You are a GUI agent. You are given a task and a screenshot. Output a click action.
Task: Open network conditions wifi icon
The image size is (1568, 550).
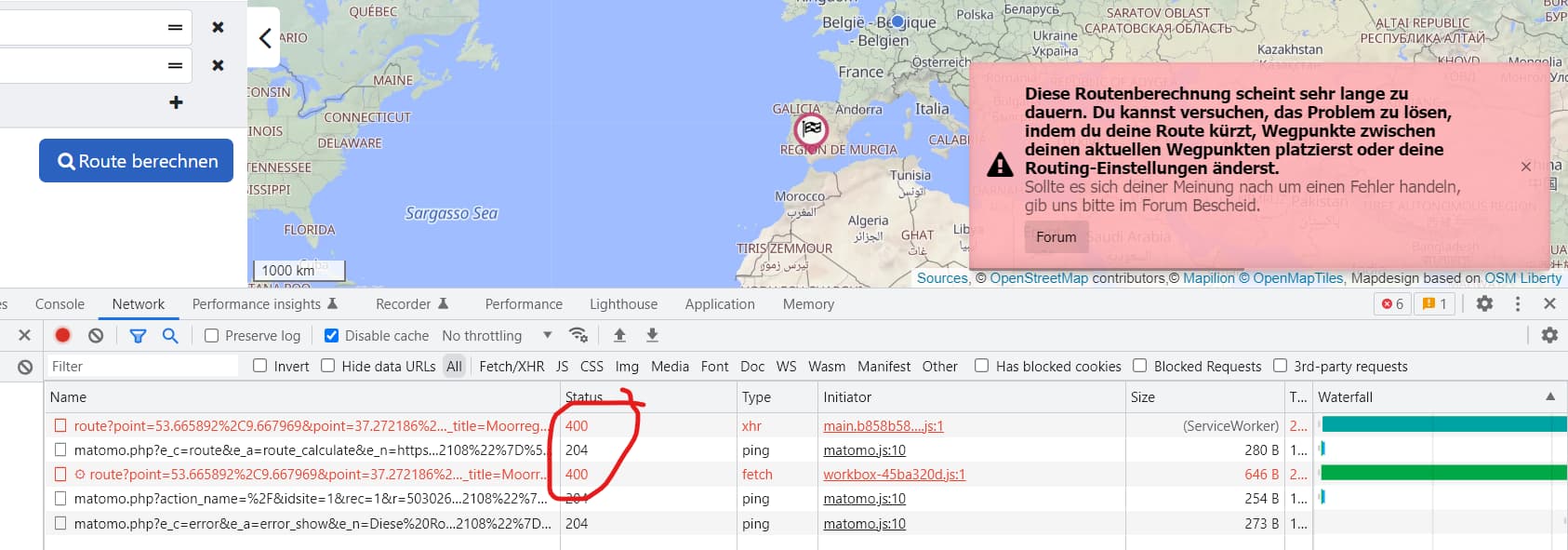click(x=578, y=335)
